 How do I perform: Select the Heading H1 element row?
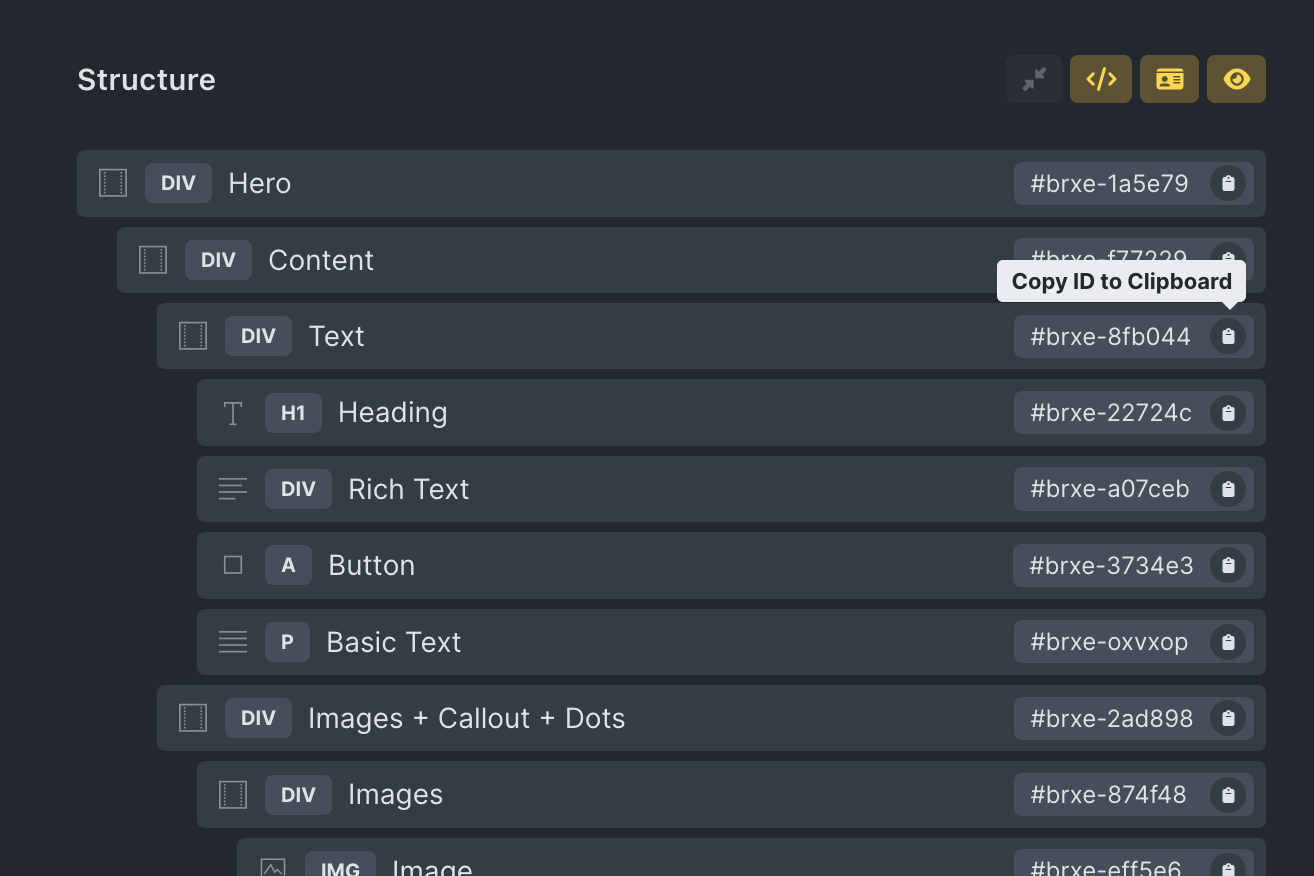[731, 413]
